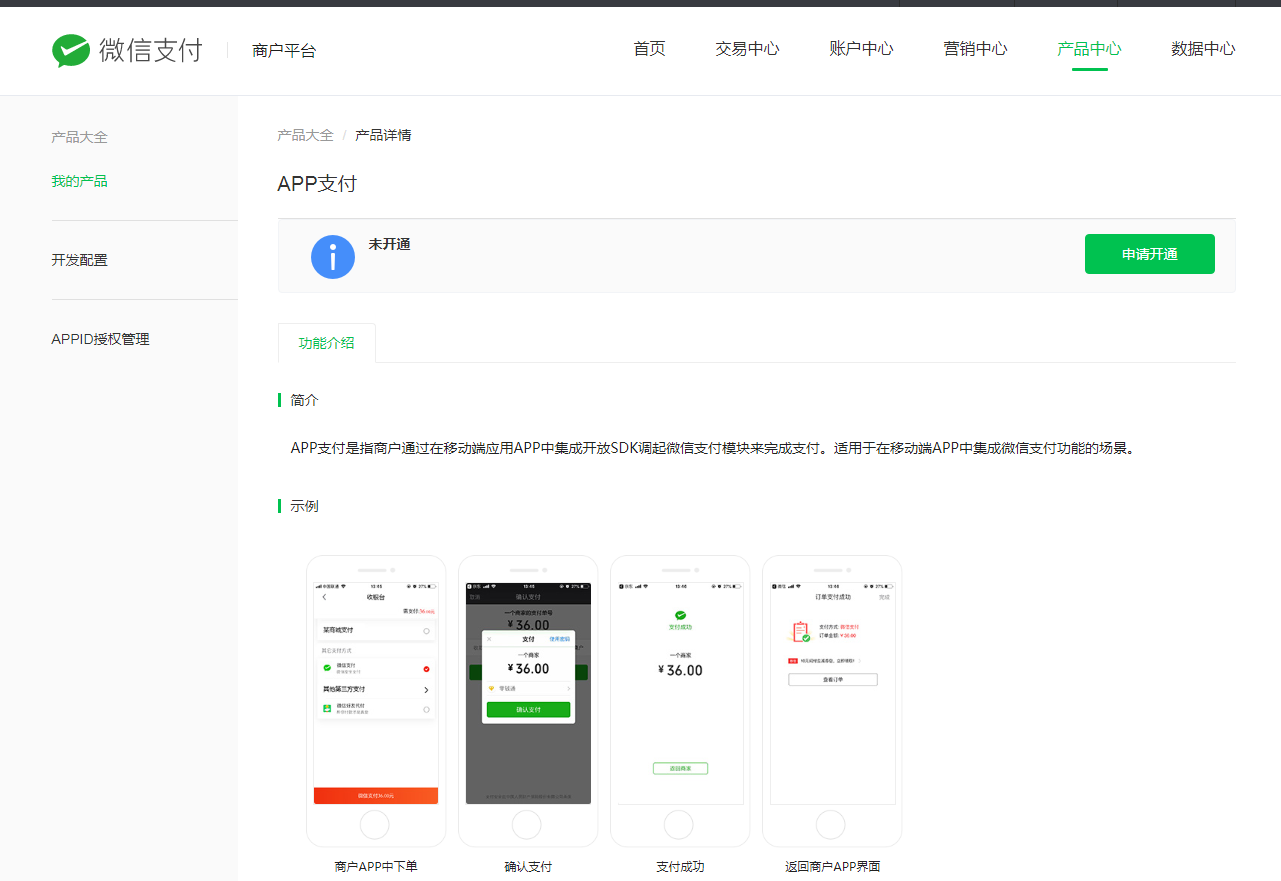This screenshot has height=881, width=1281.
Task: Open 开发配置 in the left sidebar
Action: [80, 260]
